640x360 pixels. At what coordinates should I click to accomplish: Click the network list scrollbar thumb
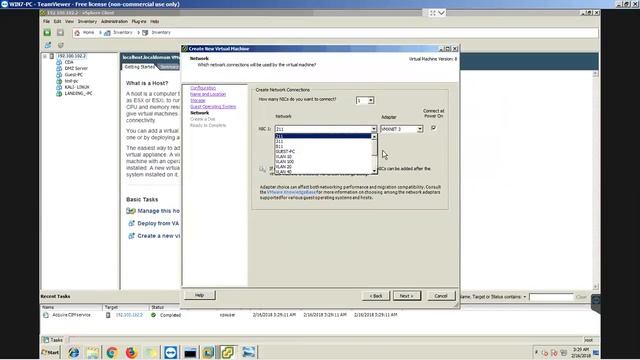374,148
